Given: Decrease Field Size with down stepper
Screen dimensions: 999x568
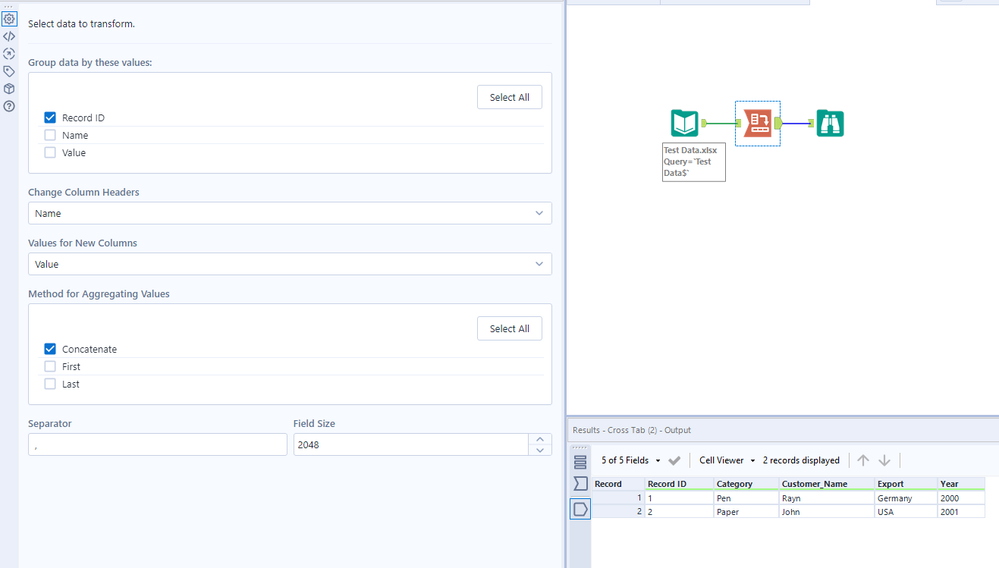Looking at the screenshot, I should point(540,450).
